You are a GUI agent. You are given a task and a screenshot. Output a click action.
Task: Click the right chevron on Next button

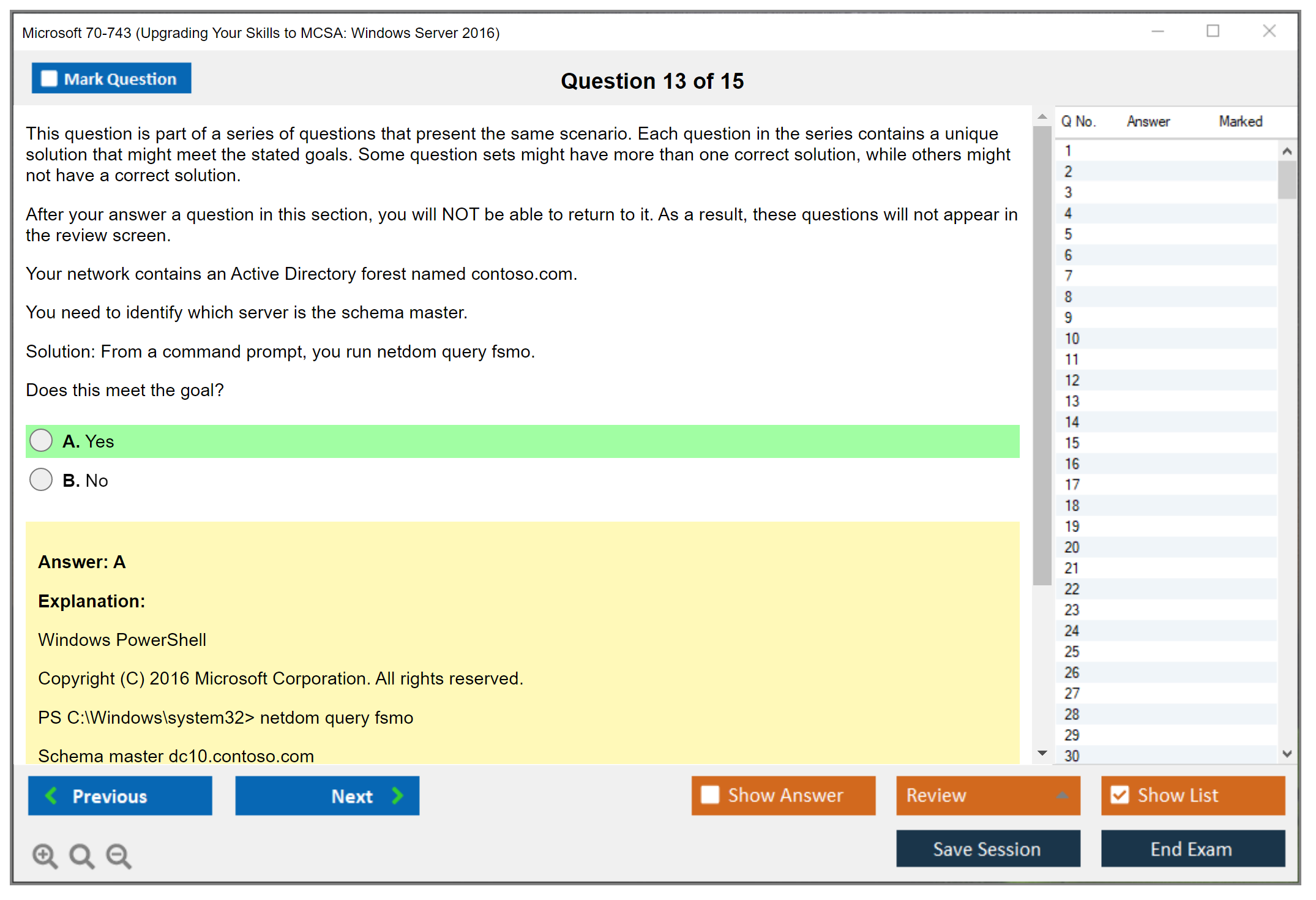(x=397, y=795)
